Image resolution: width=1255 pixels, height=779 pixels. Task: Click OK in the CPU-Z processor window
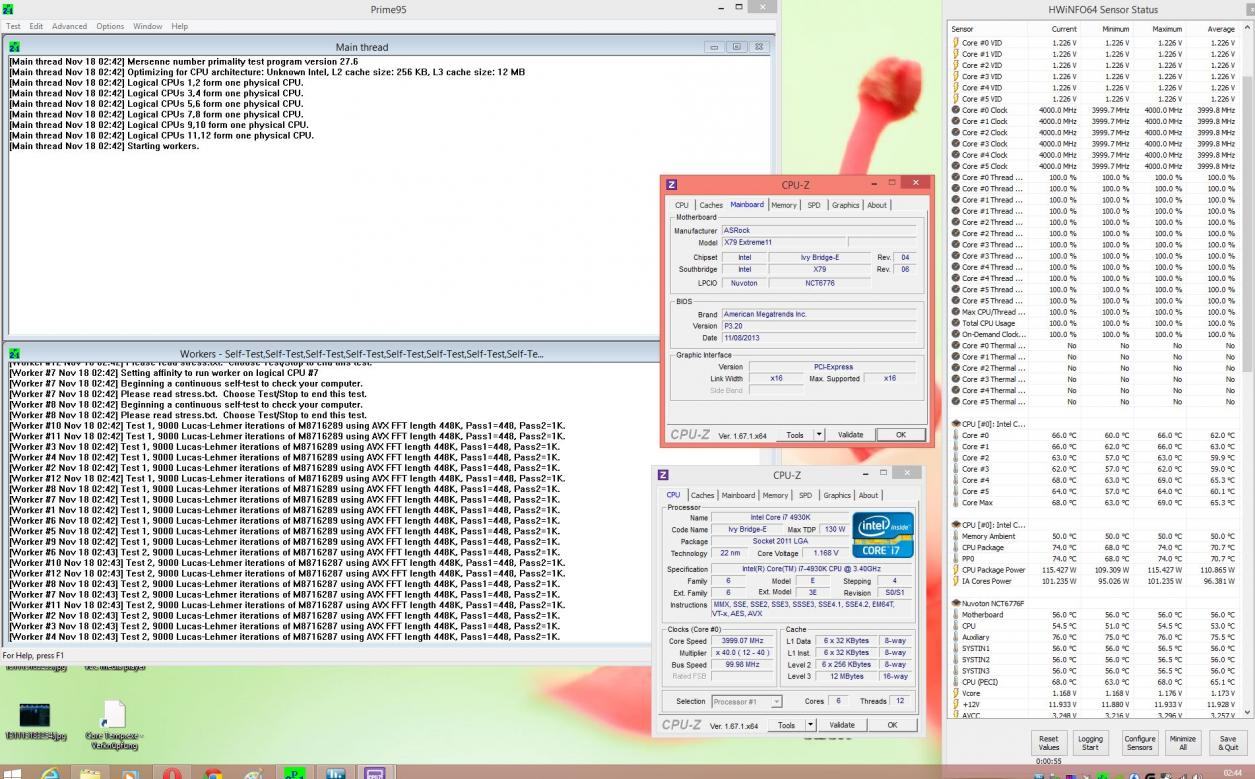click(x=892, y=725)
